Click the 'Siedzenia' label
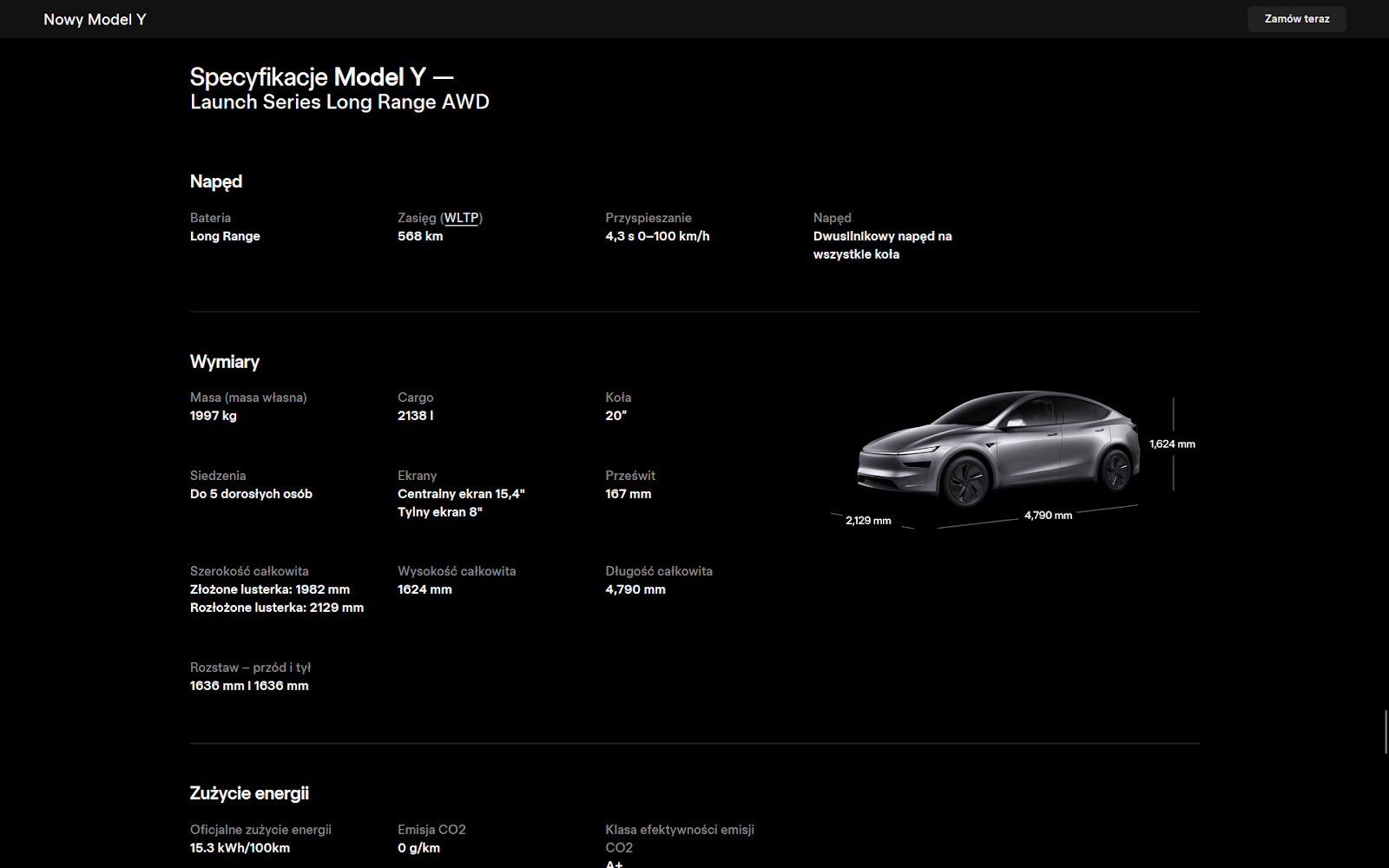This screenshot has height=868, width=1389. [x=218, y=476]
